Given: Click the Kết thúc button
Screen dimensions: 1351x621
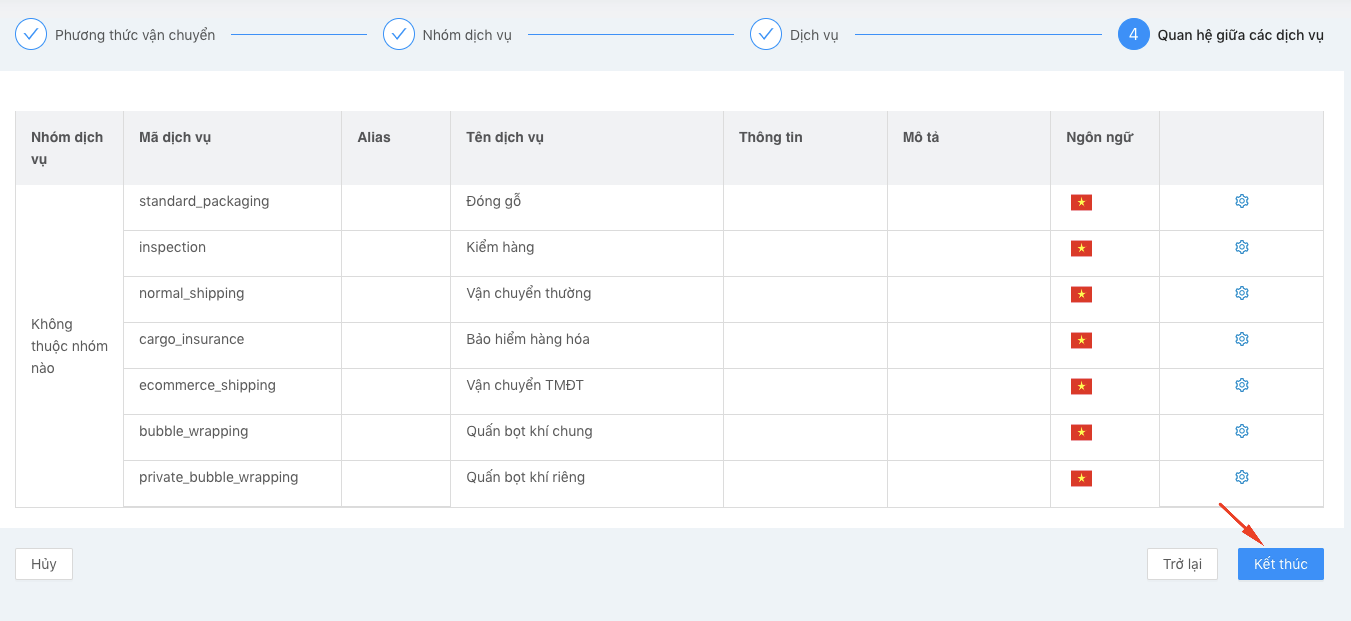Looking at the screenshot, I should point(1280,564).
